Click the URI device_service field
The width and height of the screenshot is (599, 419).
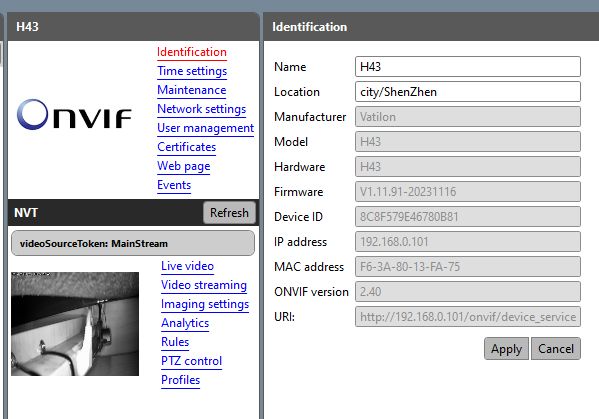point(468,317)
